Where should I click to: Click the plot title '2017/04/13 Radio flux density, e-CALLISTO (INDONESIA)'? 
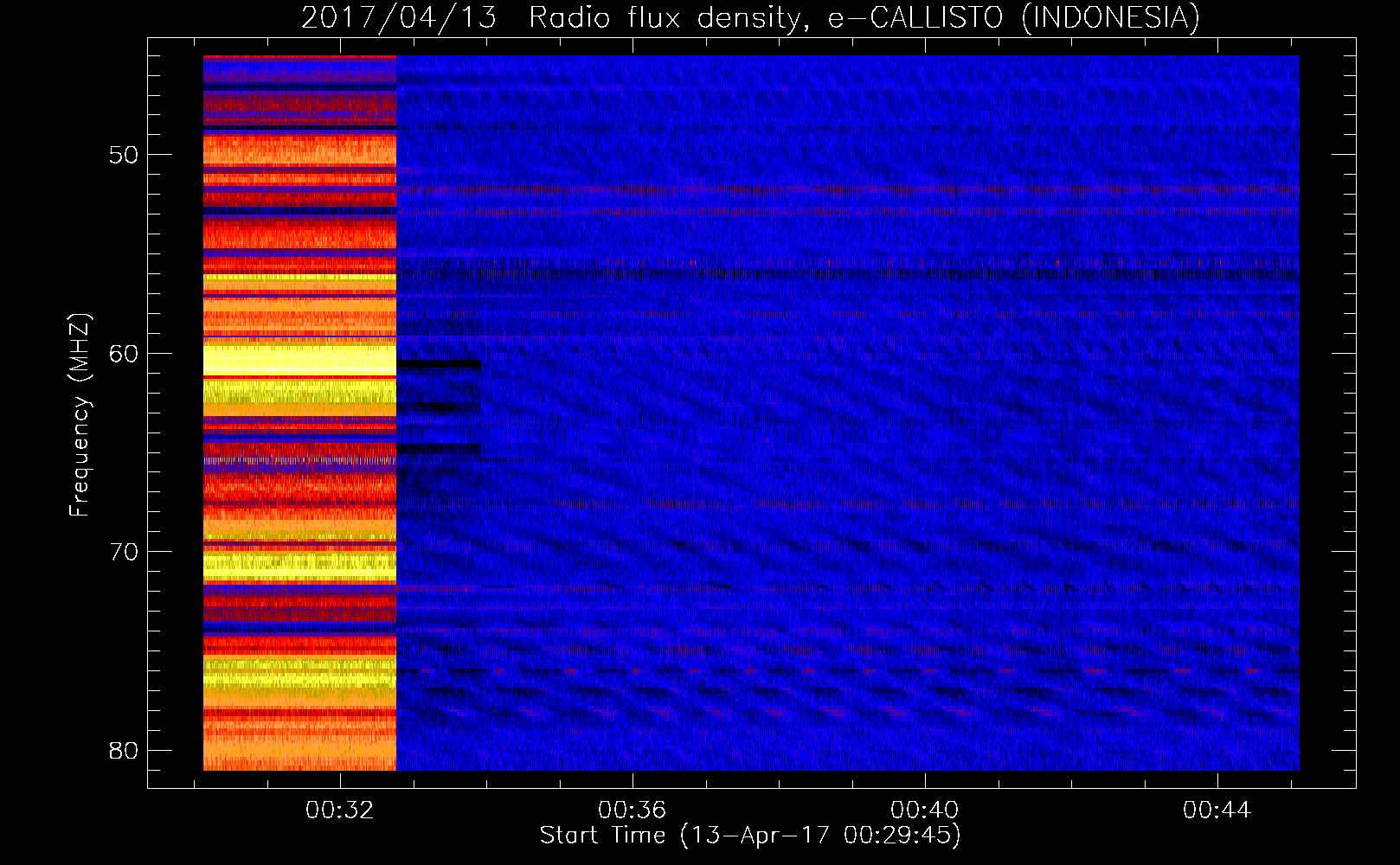(x=750, y=17)
